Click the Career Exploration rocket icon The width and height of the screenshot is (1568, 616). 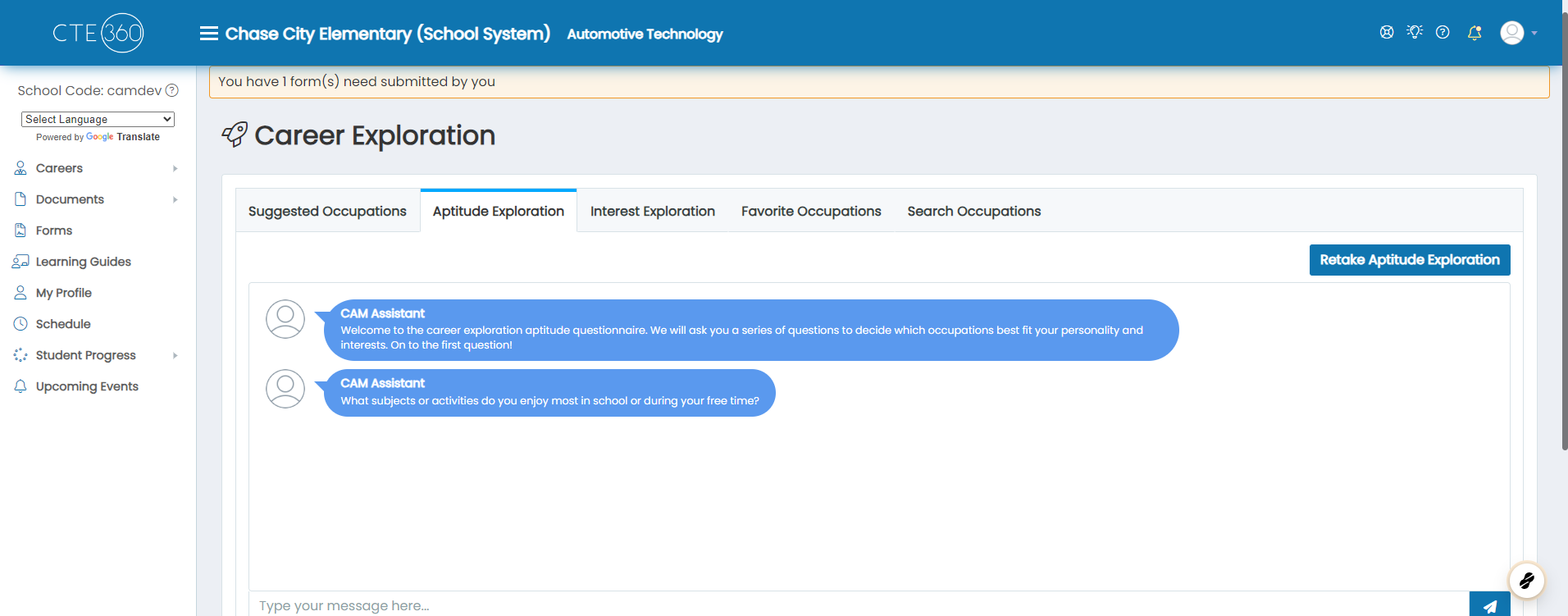click(x=235, y=135)
